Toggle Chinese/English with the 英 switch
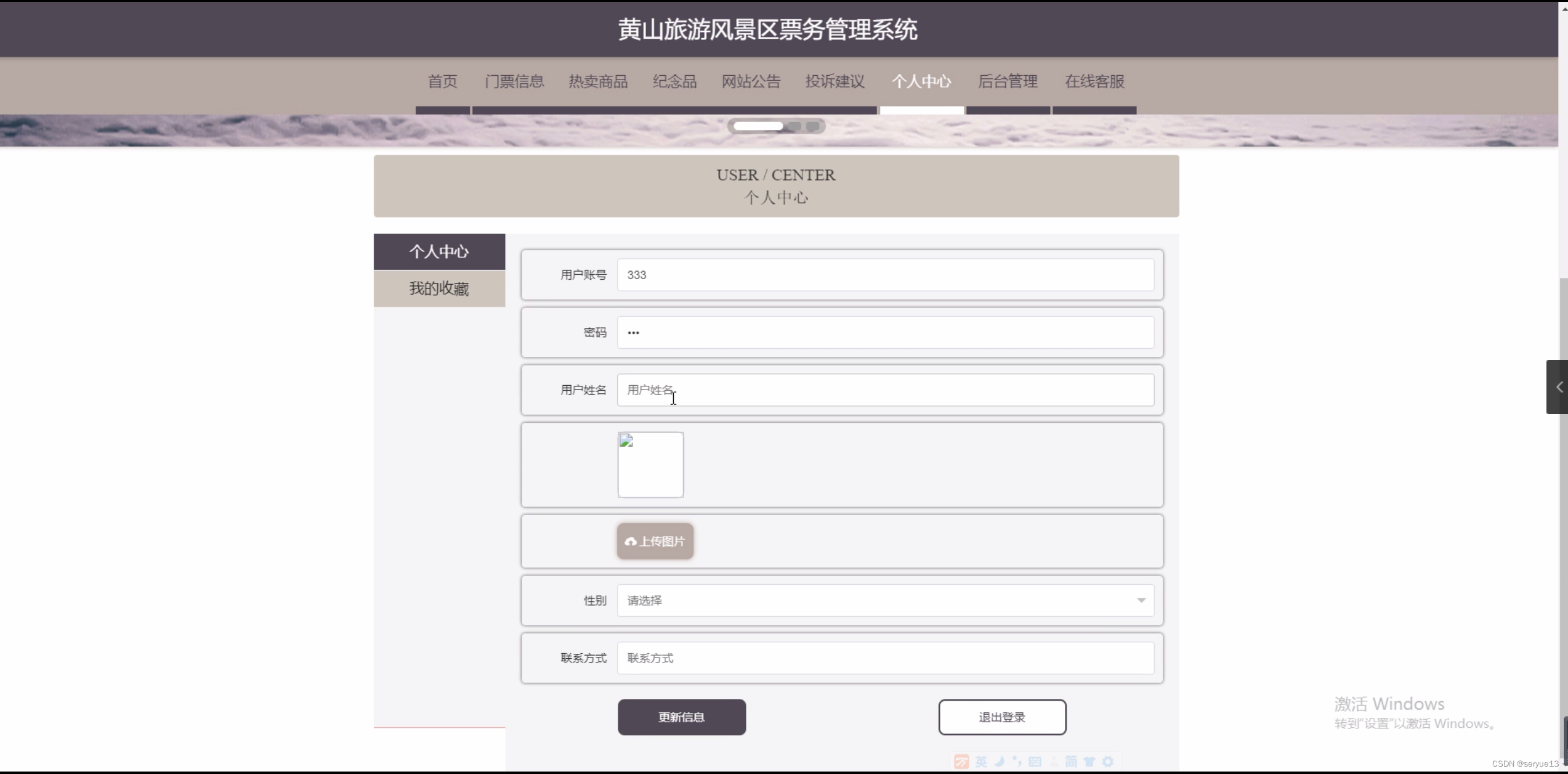This screenshot has width=1568, height=774. [x=980, y=762]
